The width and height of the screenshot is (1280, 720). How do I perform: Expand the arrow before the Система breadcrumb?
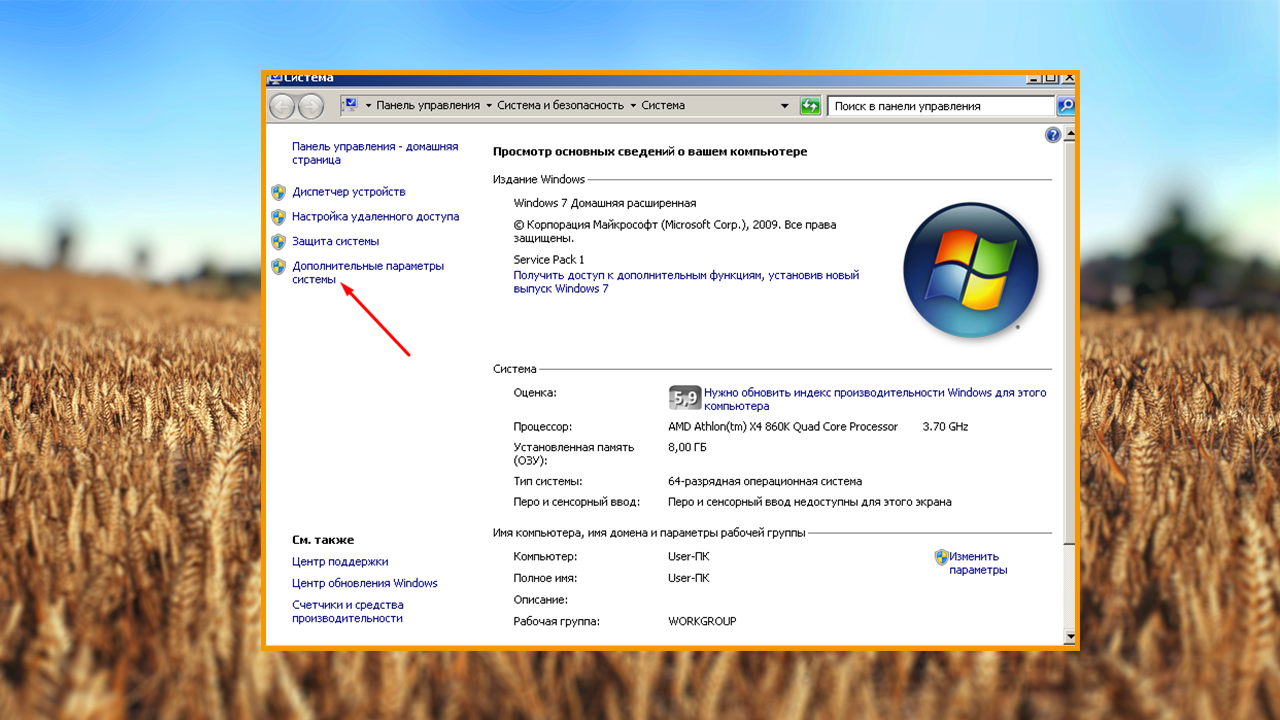tap(634, 106)
